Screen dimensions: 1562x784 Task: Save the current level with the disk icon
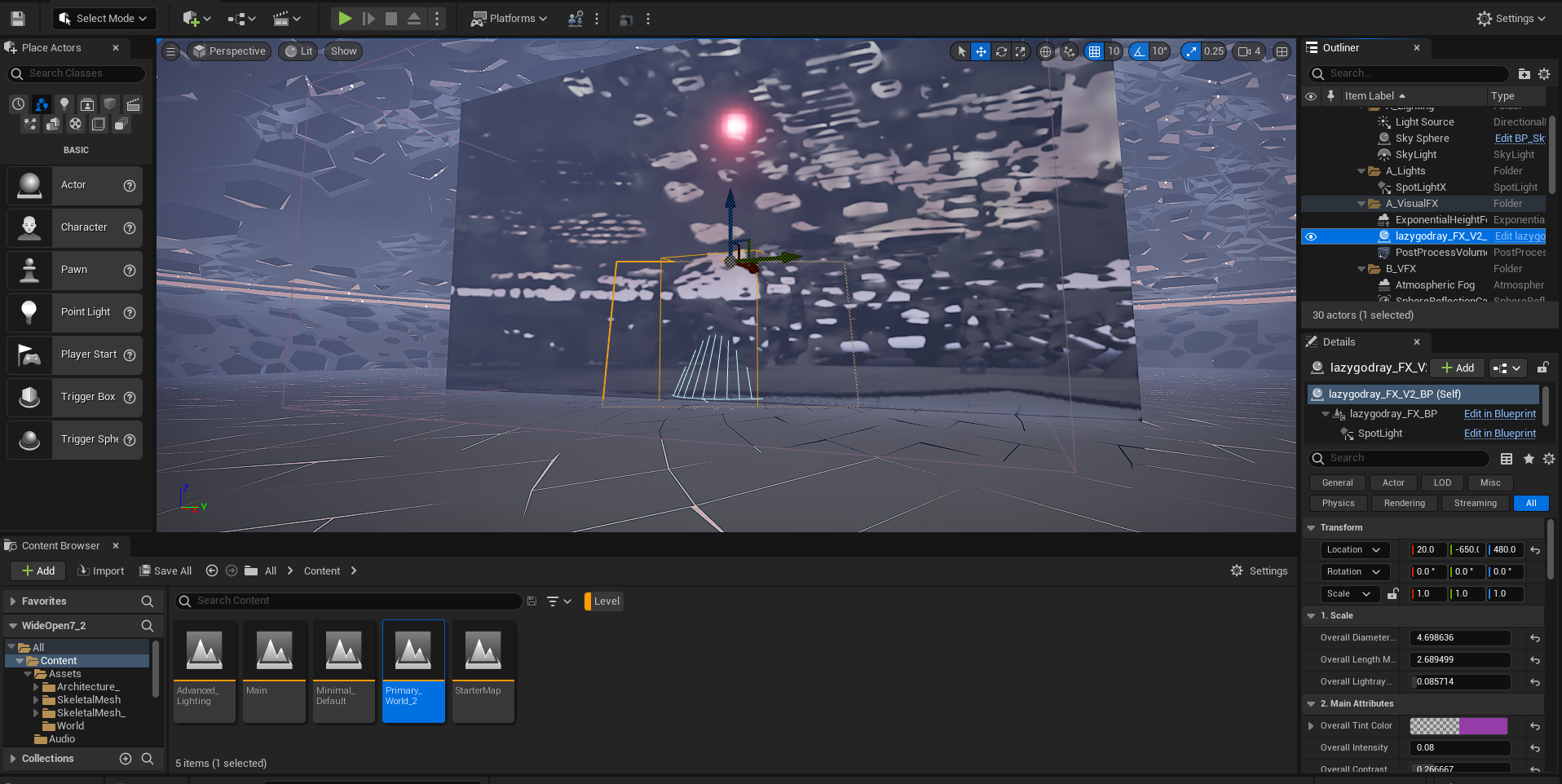18,18
